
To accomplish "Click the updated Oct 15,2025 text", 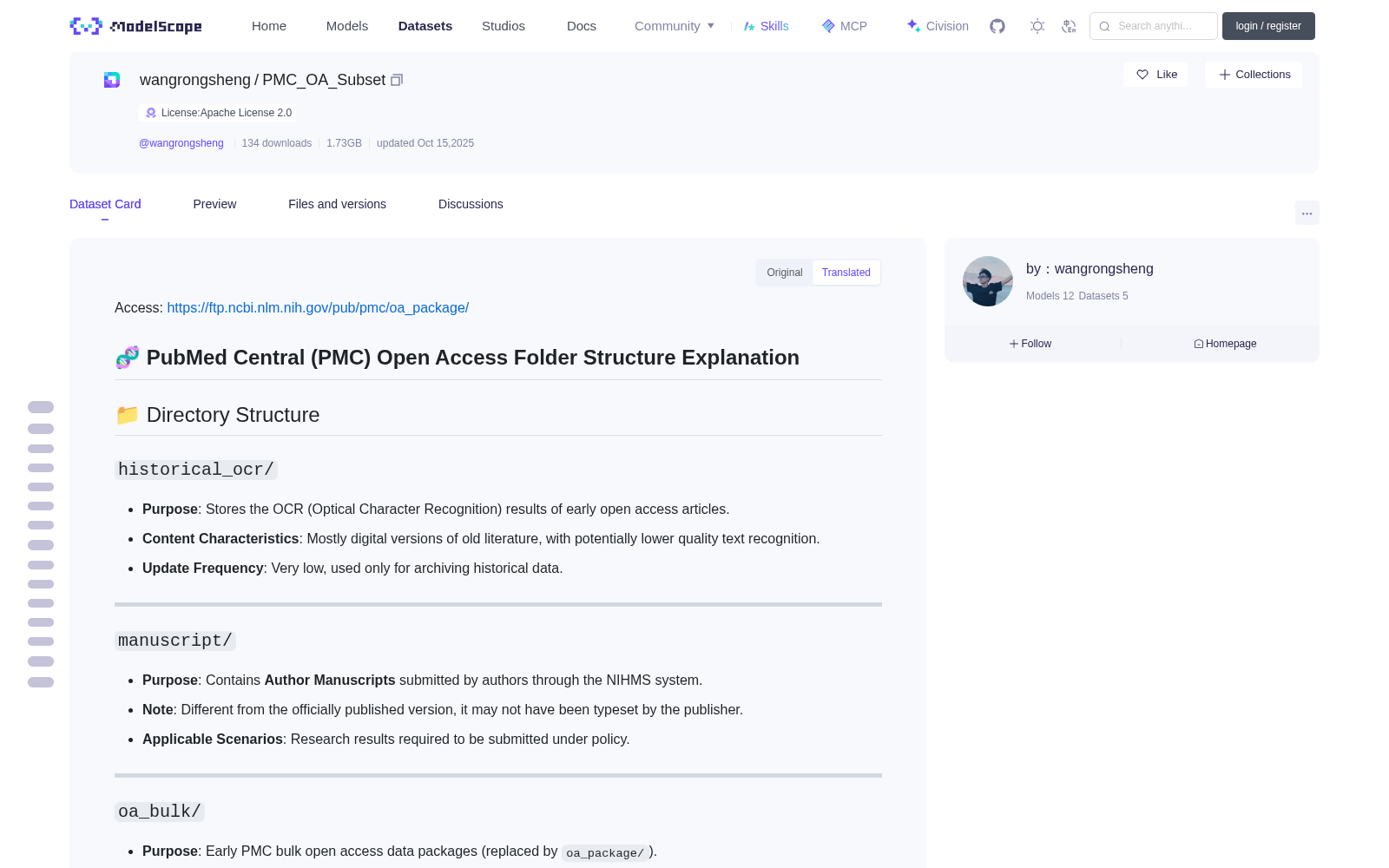I will click(425, 143).
